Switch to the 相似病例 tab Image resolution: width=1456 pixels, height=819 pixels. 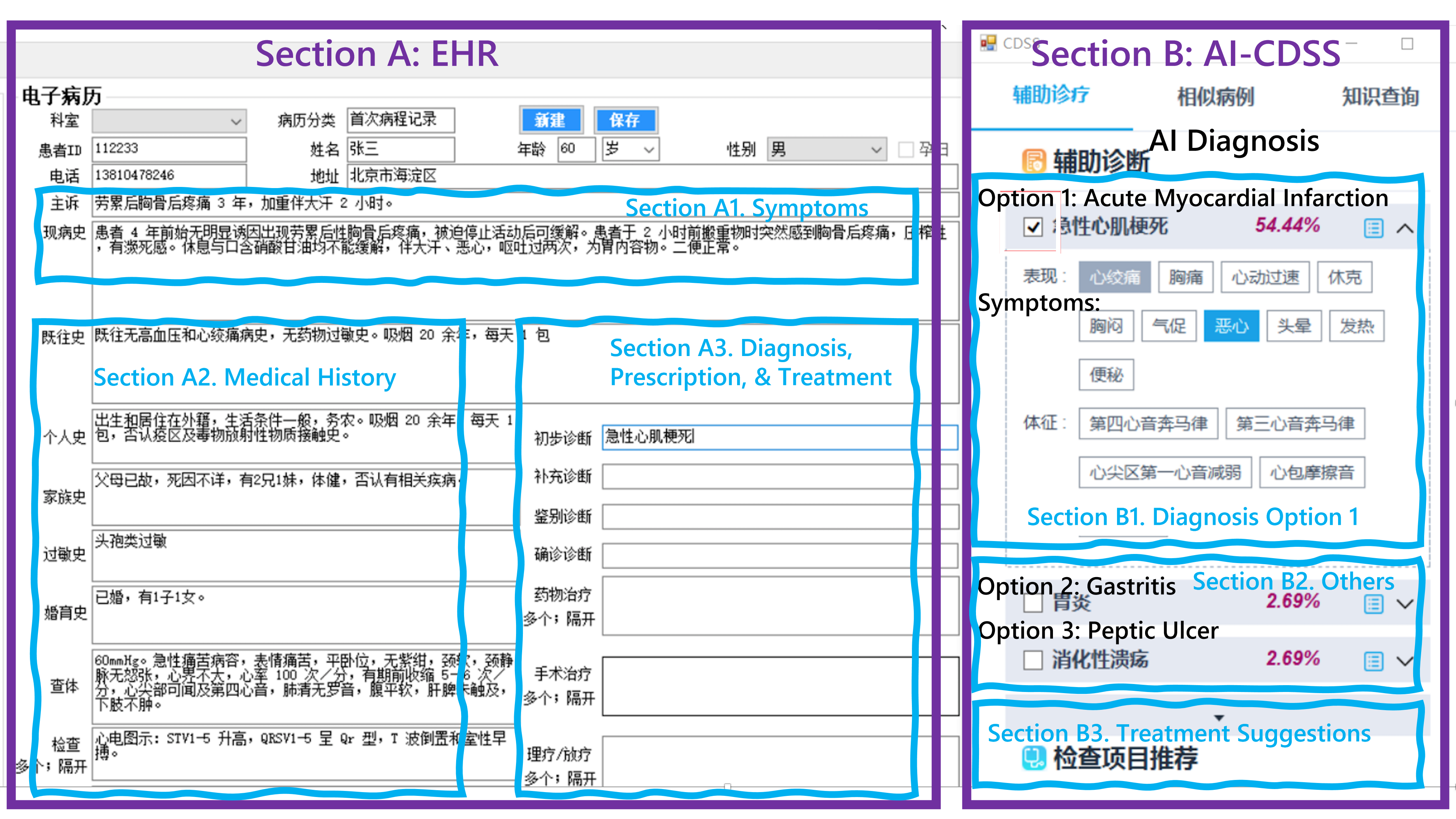(1215, 97)
